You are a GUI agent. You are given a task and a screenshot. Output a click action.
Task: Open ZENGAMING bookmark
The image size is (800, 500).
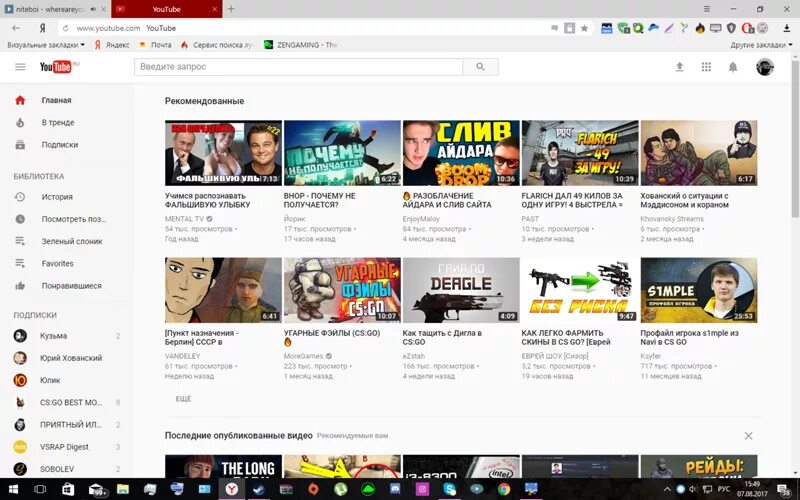coord(301,45)
